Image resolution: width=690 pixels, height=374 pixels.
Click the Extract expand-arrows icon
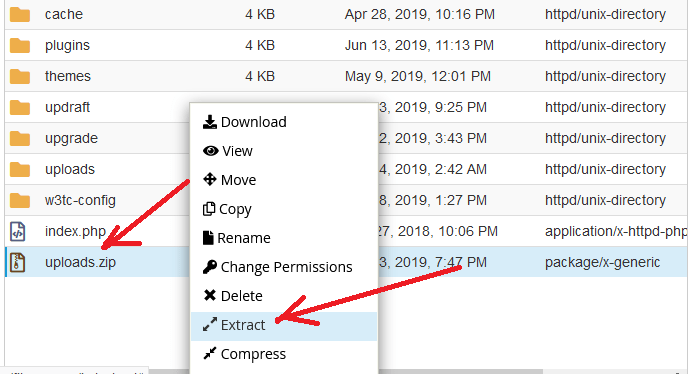210,325
